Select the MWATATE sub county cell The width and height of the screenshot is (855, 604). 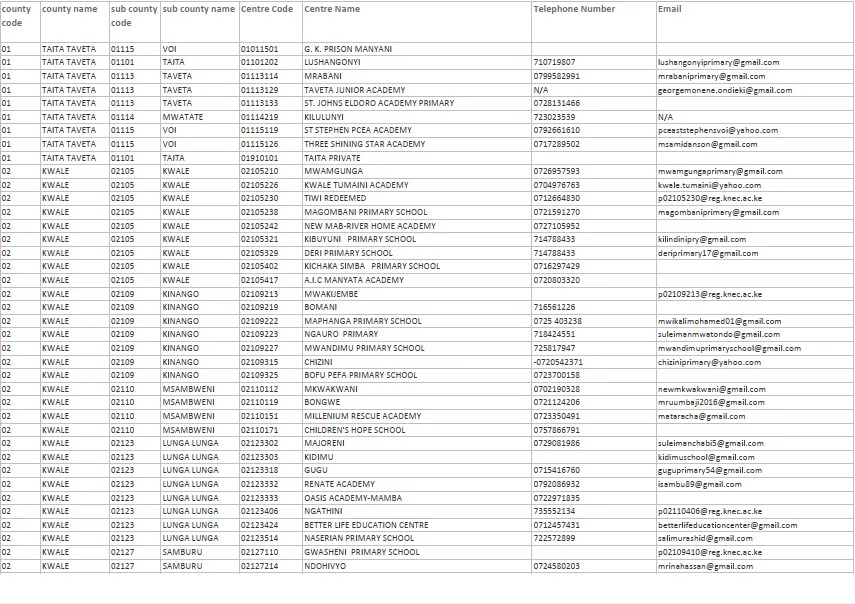[x=182, y=117]
